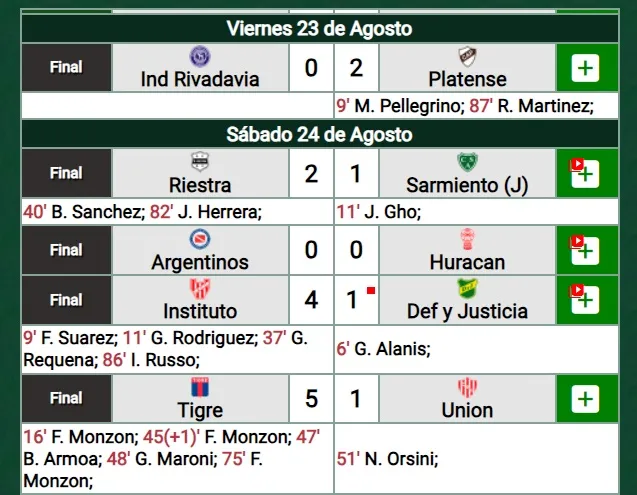
Task: Click the Huracan club crest
Action: (467, 240)
